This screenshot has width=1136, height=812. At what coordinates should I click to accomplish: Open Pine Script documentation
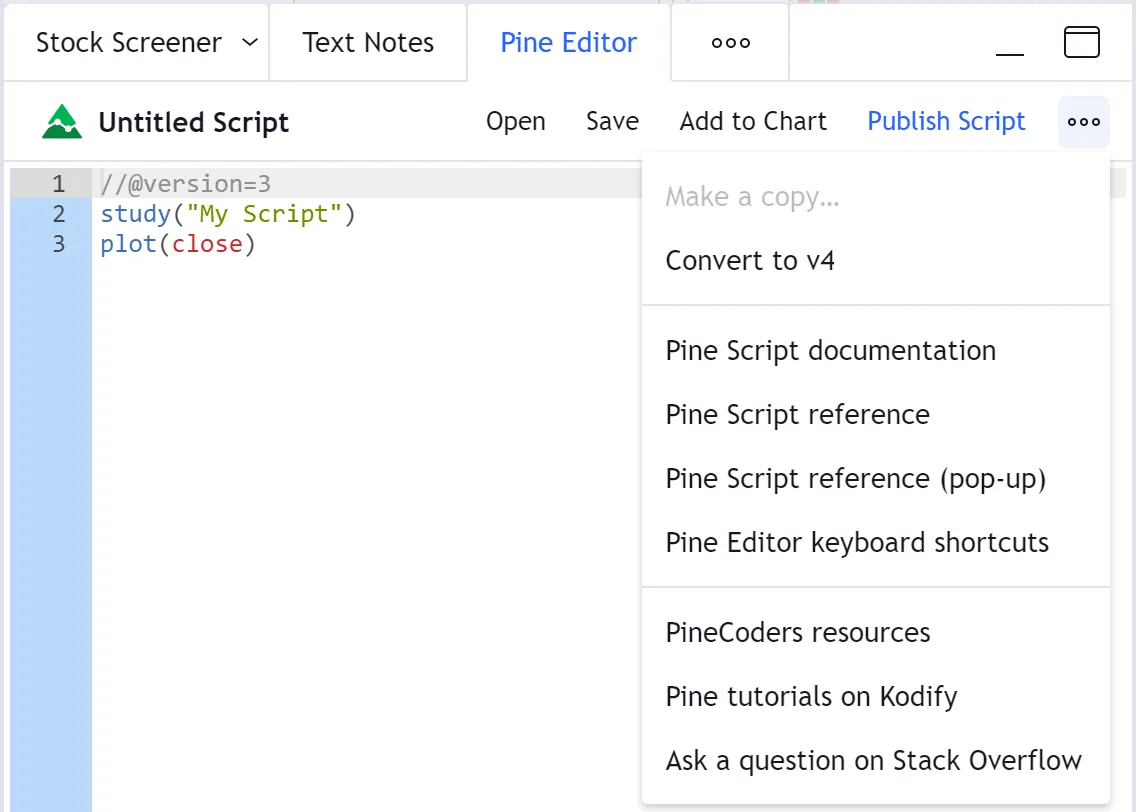coord(830,351)
